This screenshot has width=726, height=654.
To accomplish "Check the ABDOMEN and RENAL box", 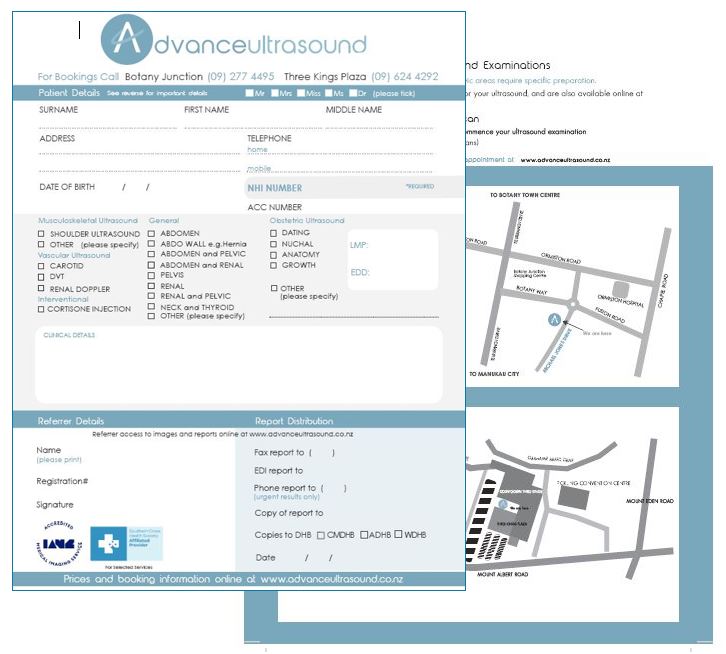I will (151, 265).
